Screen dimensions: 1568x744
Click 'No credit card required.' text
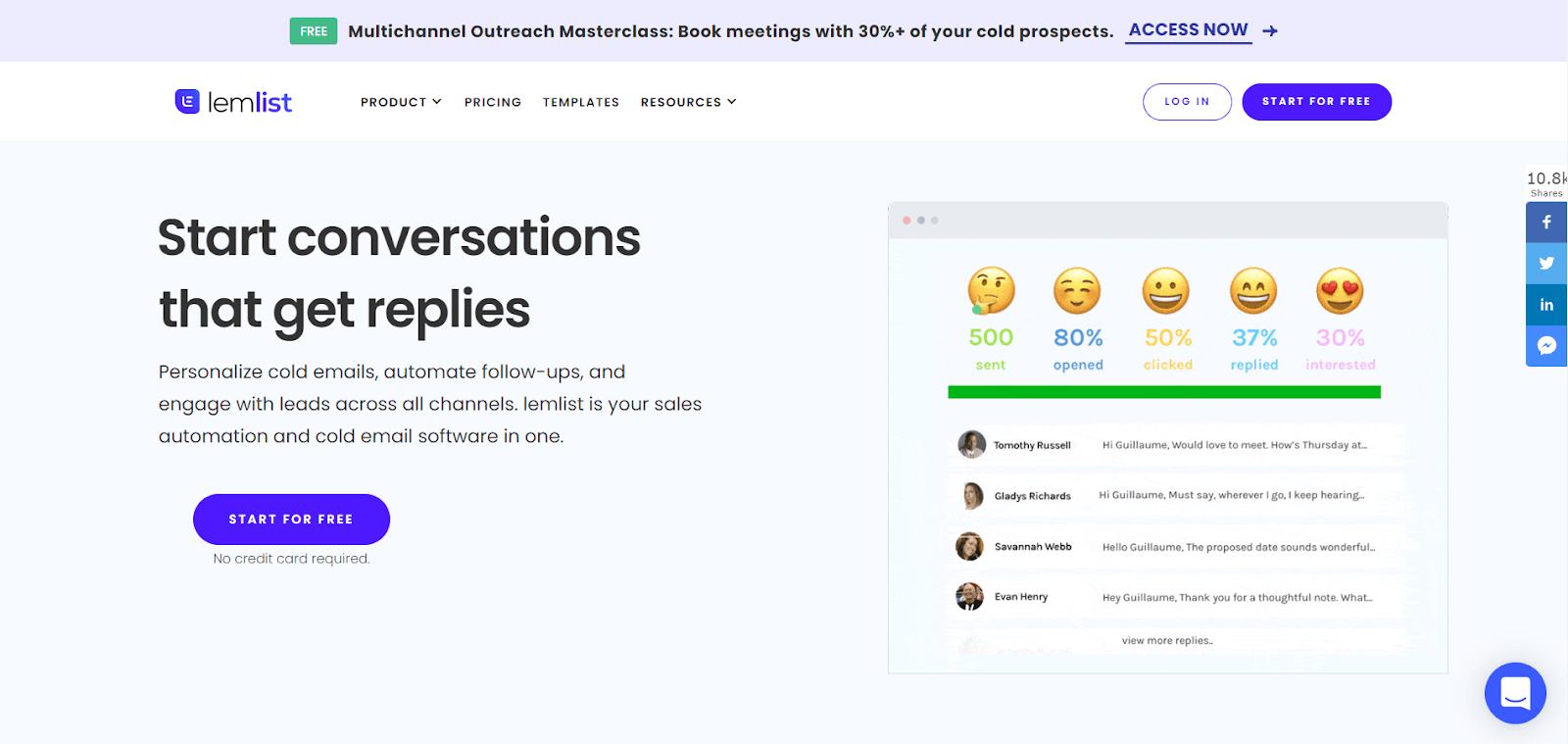(x=291, y=559)
